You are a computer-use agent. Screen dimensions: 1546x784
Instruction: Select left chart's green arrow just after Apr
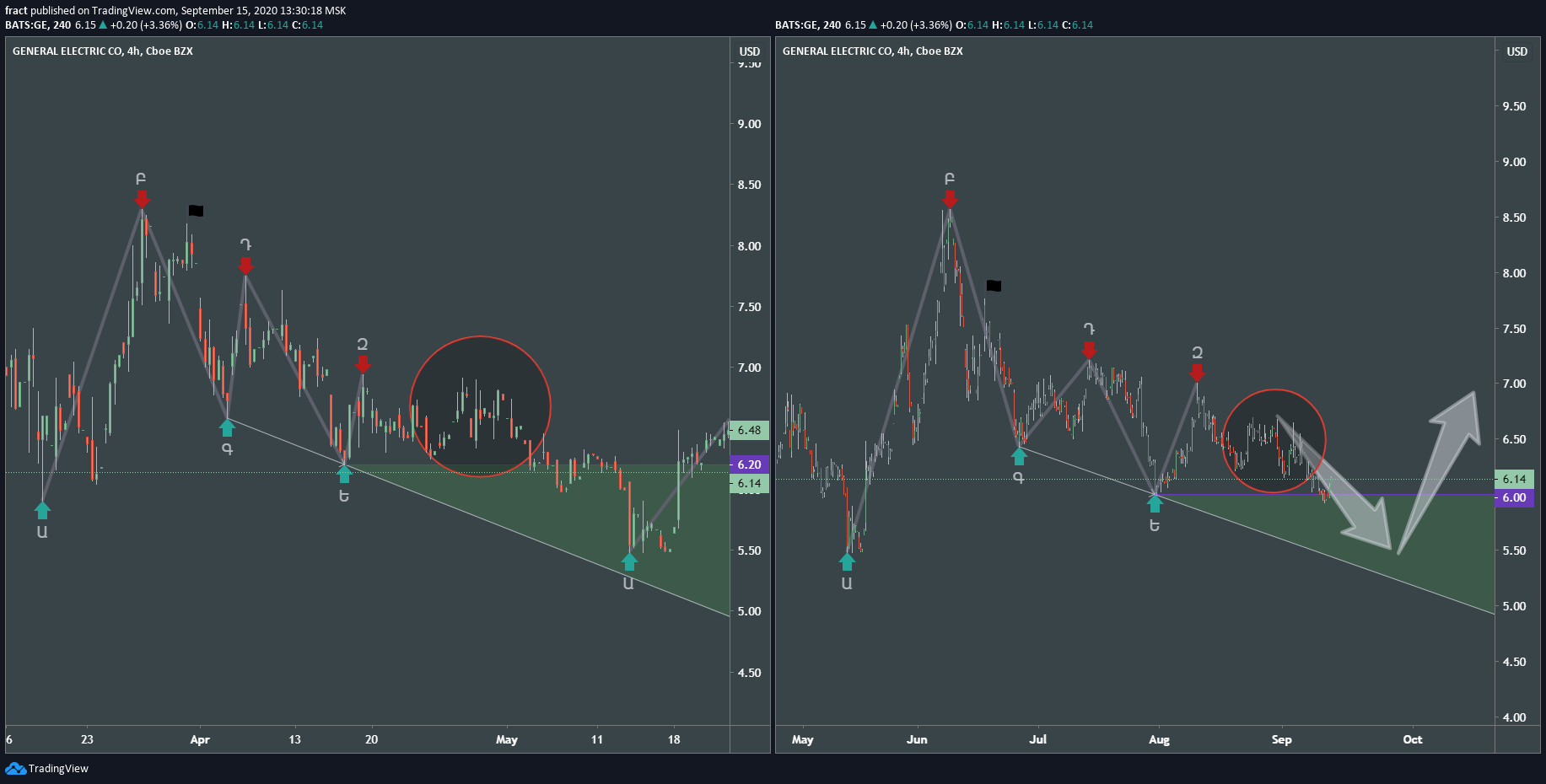coord(227,427)
